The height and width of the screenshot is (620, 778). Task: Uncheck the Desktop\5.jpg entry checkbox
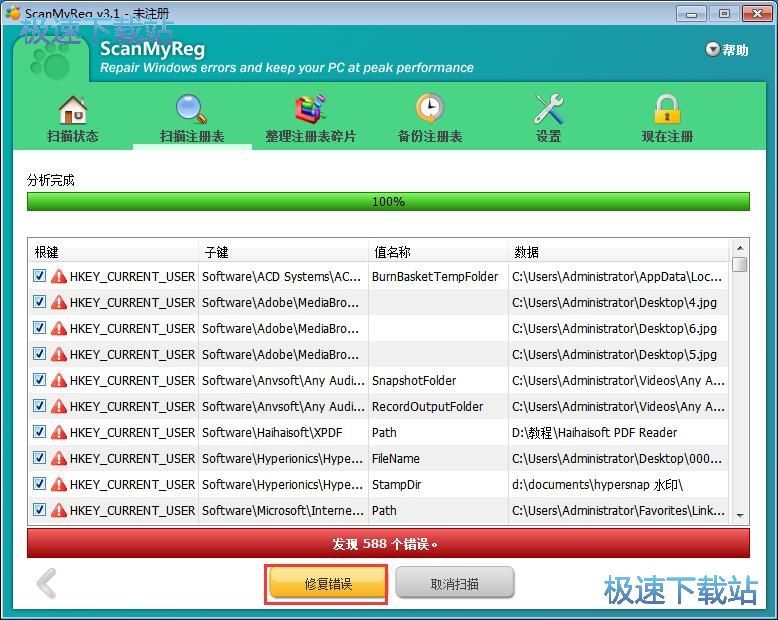39,354
